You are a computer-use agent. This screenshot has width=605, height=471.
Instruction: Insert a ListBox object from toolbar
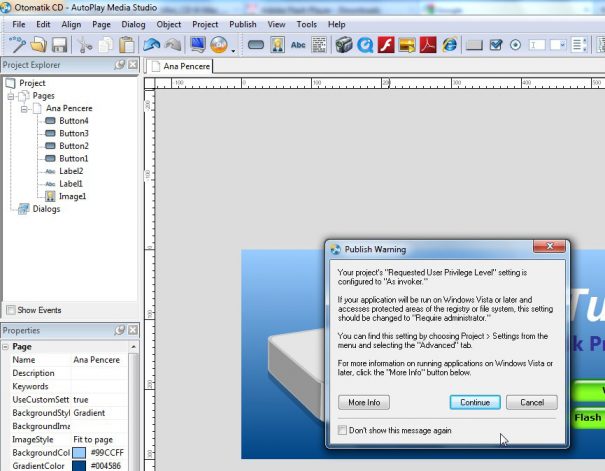coord(579,45)
